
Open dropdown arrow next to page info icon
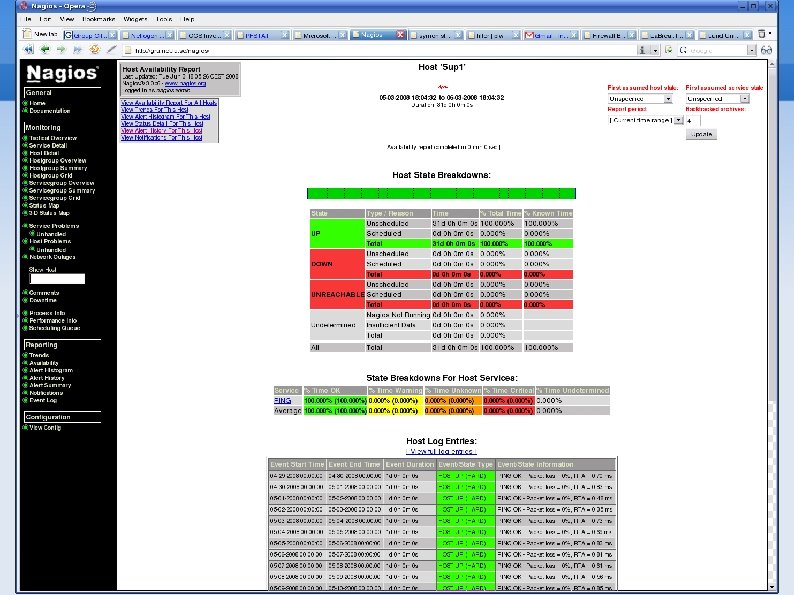click(x=655, y=50)
